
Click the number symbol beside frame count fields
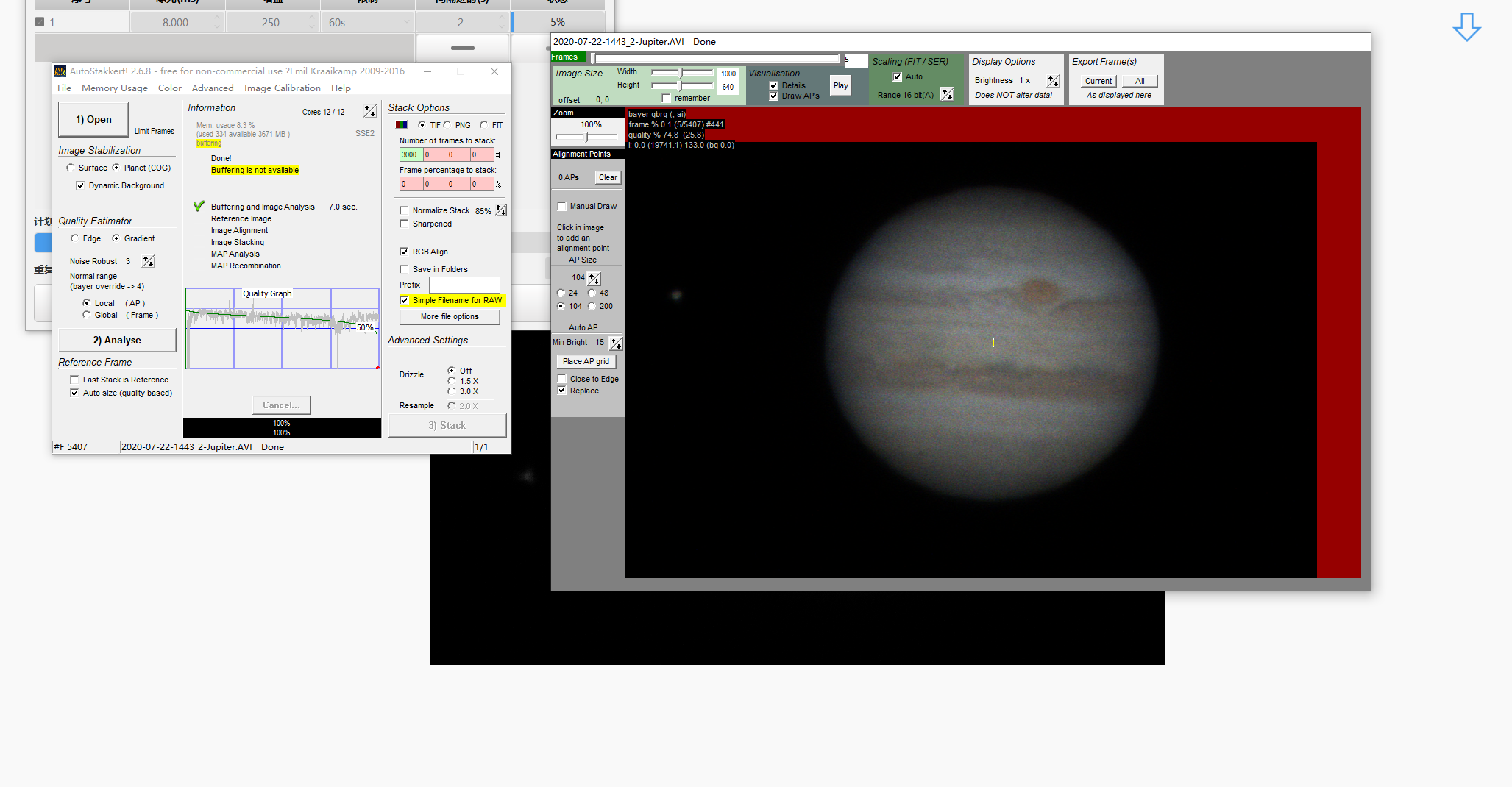[x=498, y=154]
